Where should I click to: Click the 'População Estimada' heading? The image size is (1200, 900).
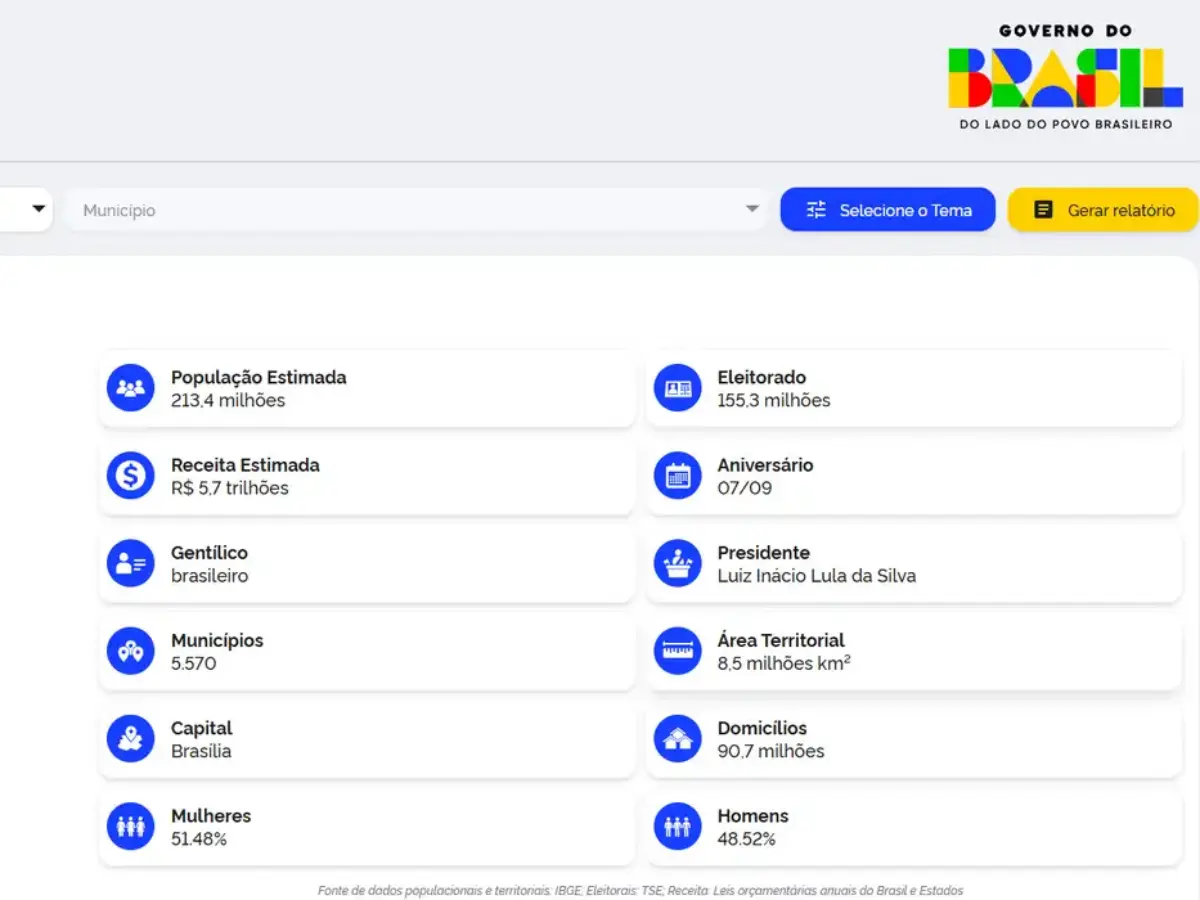pos(259,378)
